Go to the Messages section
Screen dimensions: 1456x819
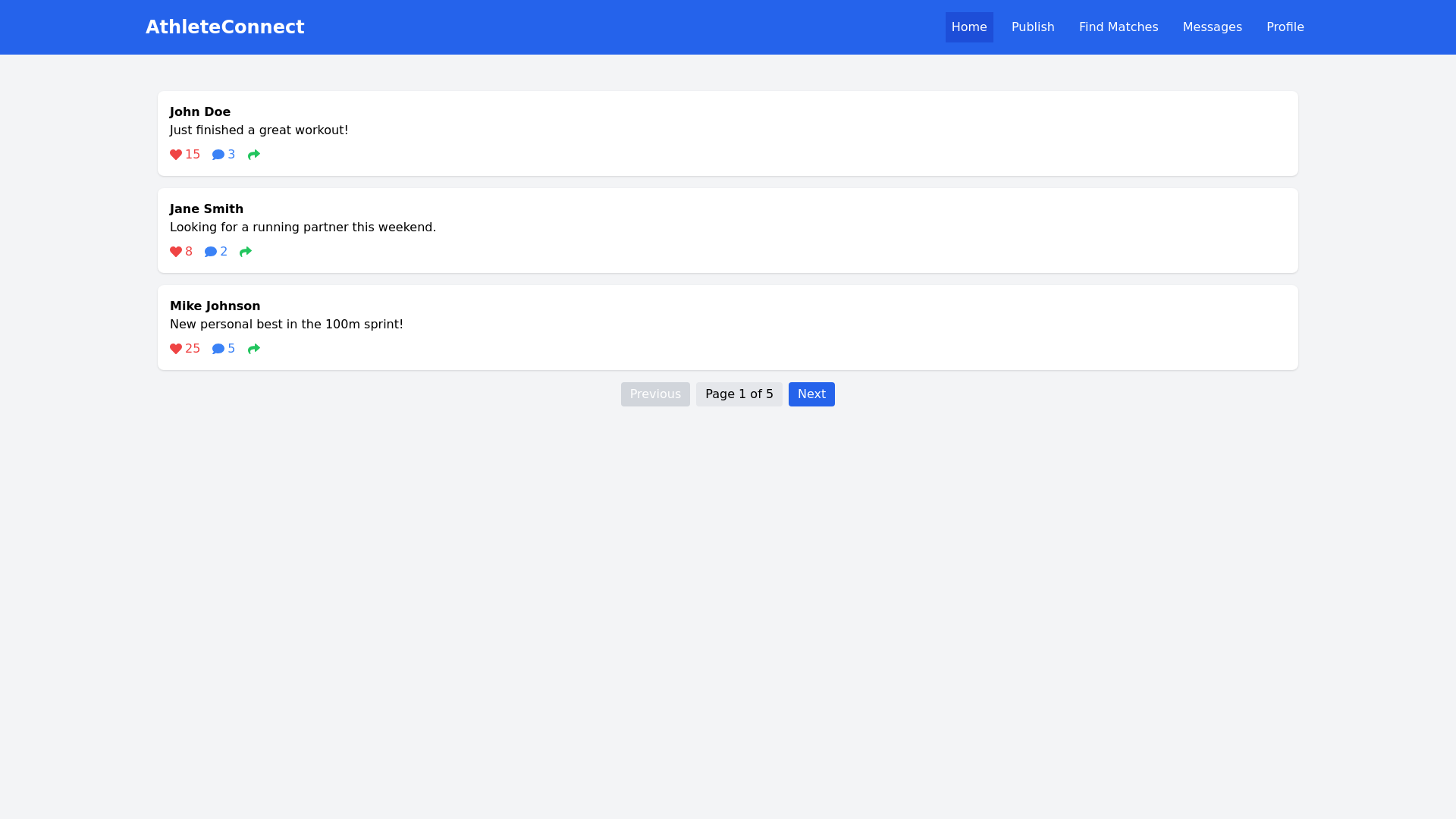pos(1212,27)
